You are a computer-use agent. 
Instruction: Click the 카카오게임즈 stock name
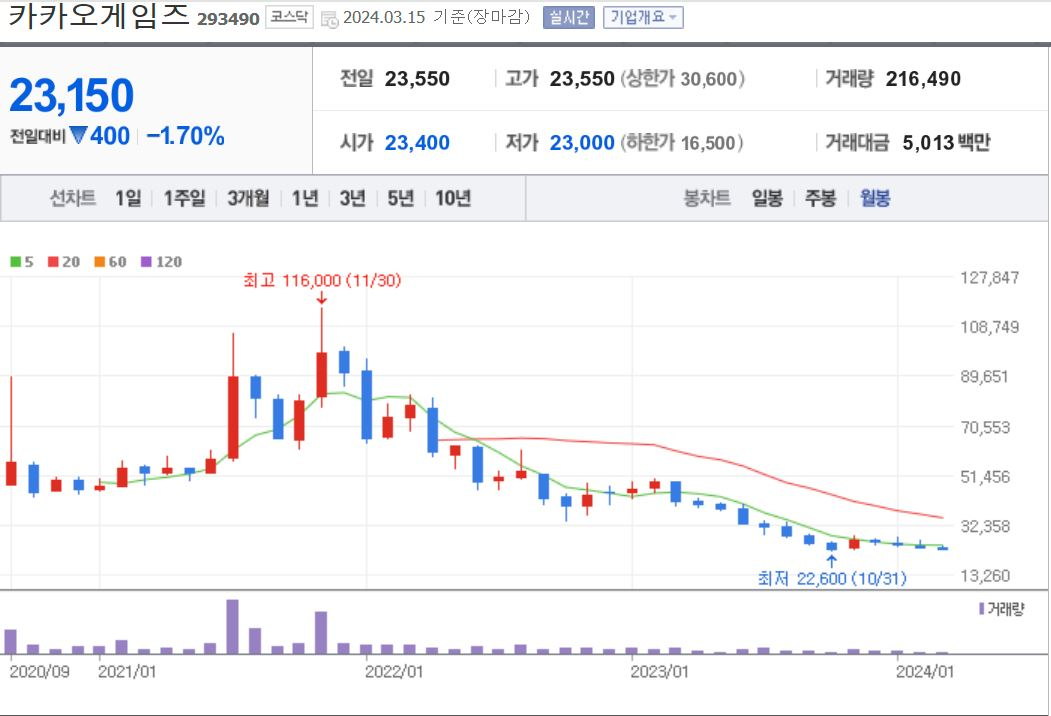point(99,16)
